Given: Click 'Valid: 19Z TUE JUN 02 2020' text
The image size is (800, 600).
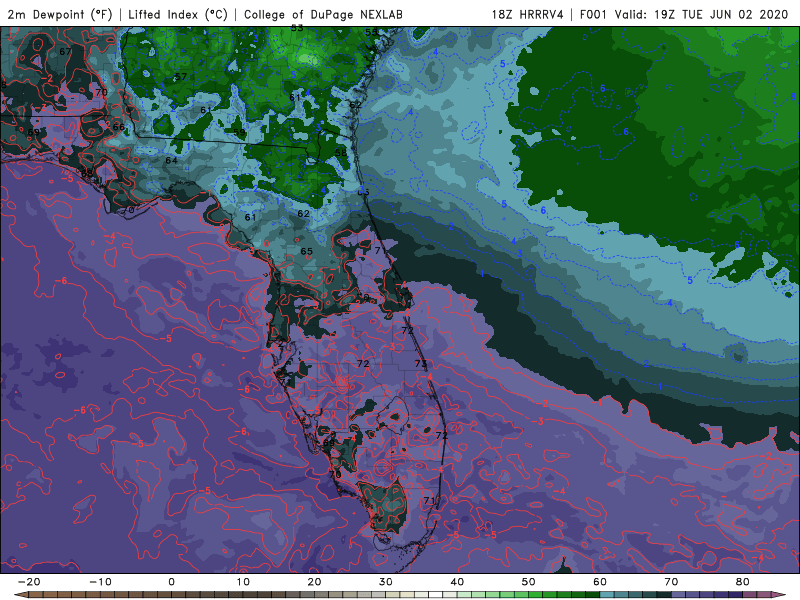Looking at the screenshot, I should (x=702, y=14).
